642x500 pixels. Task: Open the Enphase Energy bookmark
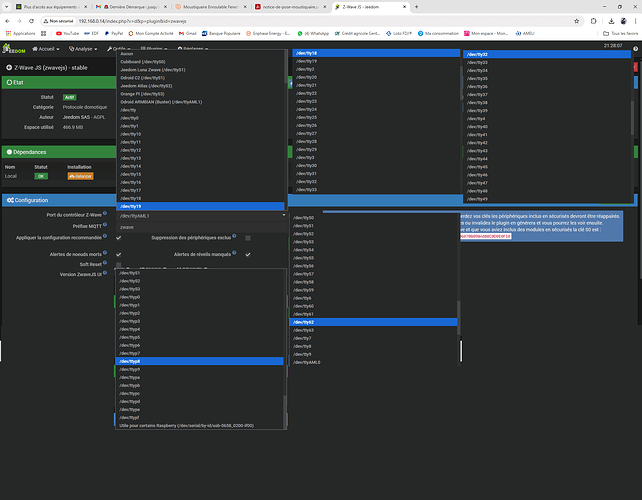click(x=268, y=34)
